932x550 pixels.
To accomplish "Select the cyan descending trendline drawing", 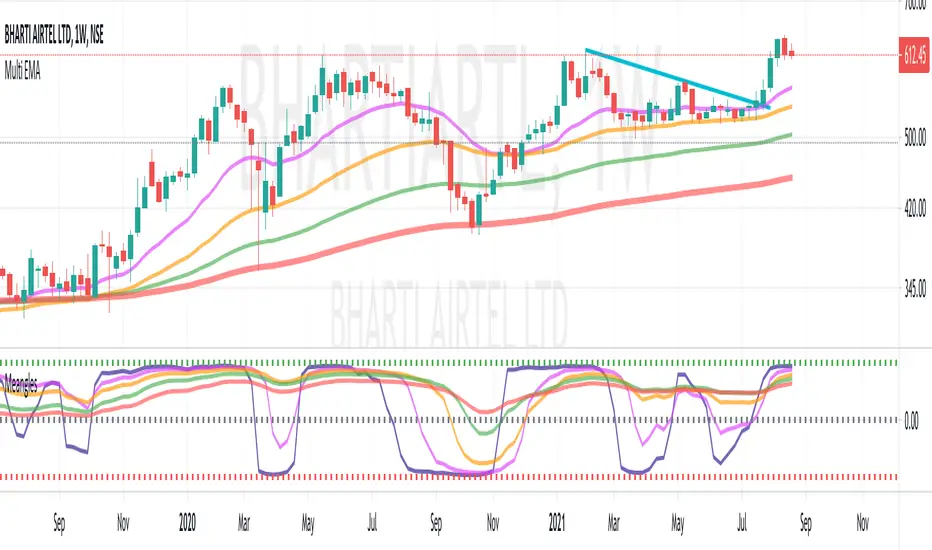I will (678, 78).
